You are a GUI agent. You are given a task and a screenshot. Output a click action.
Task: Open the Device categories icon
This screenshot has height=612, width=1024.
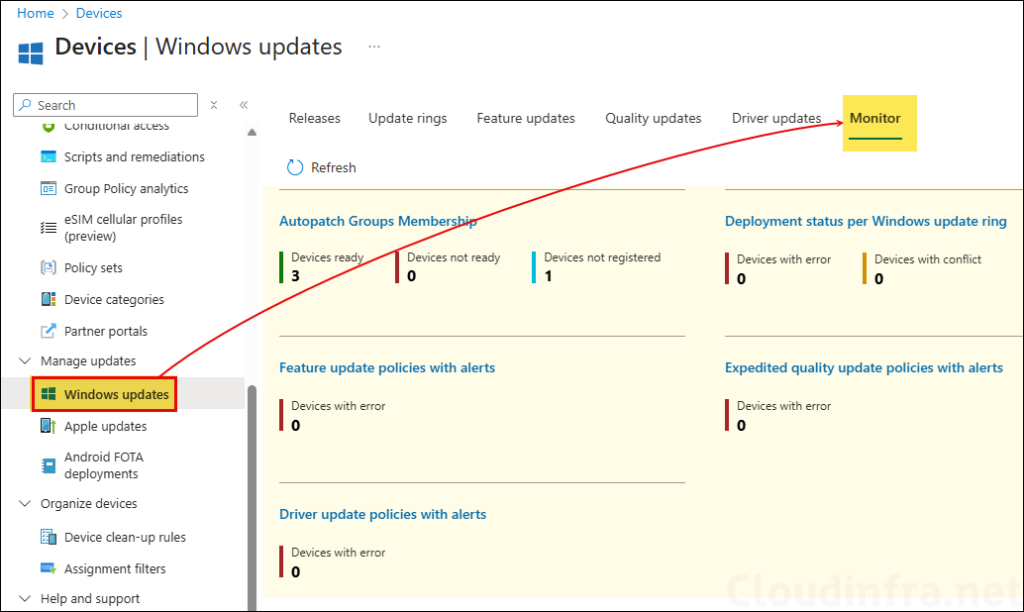(48, 300)
